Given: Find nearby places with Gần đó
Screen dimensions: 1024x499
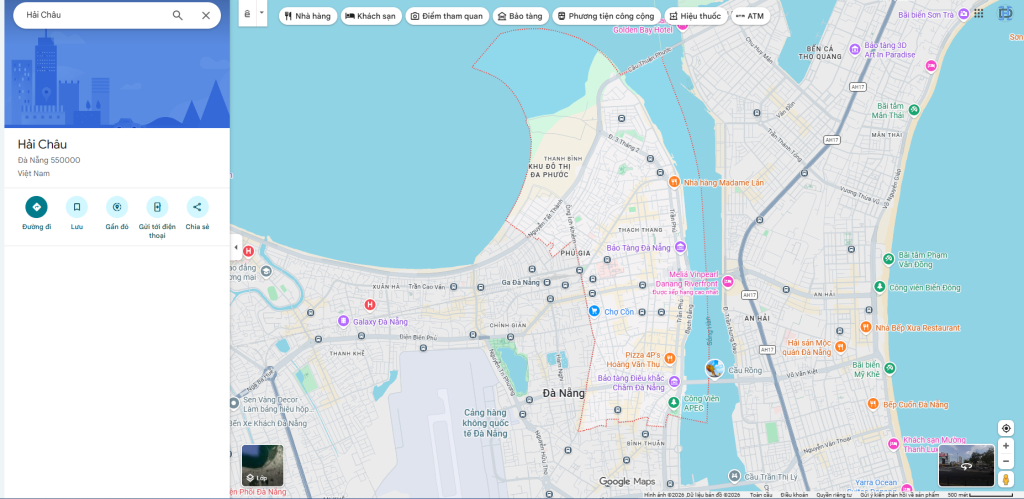Looking at the screenshot, I should tap(117, 207).
